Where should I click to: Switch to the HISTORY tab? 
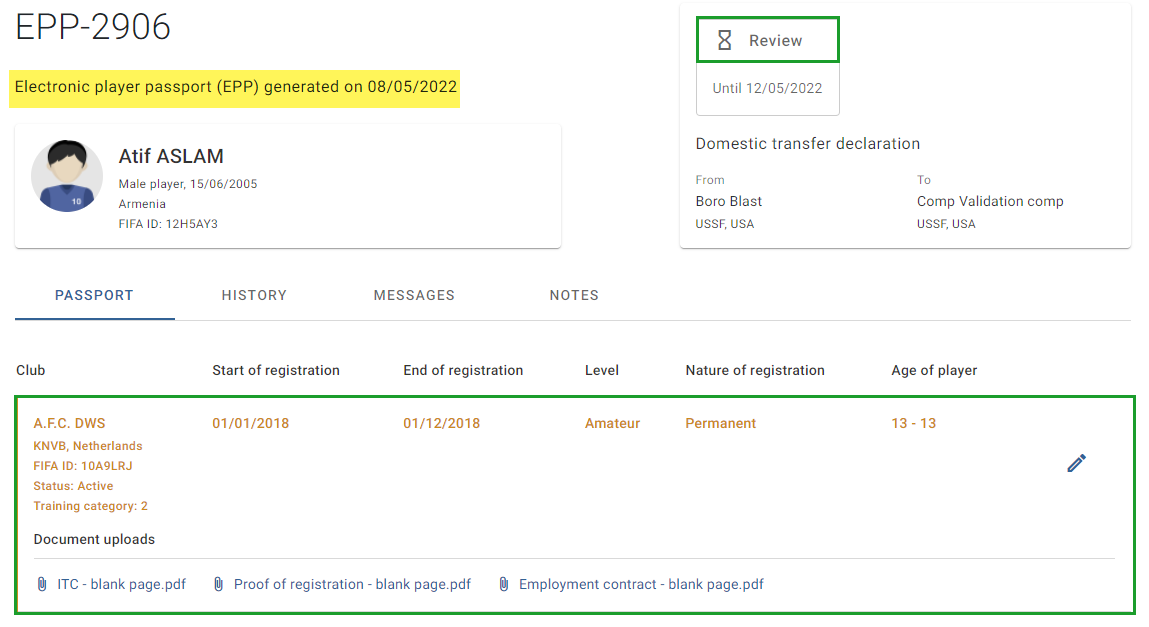point(254,295)
